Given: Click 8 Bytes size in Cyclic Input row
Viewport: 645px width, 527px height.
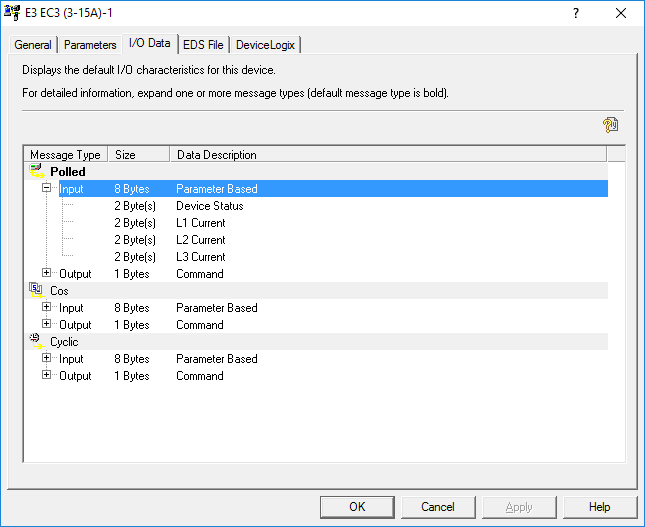Looking at the screenshot, I should pyautogui.click(x=132, y=359).
